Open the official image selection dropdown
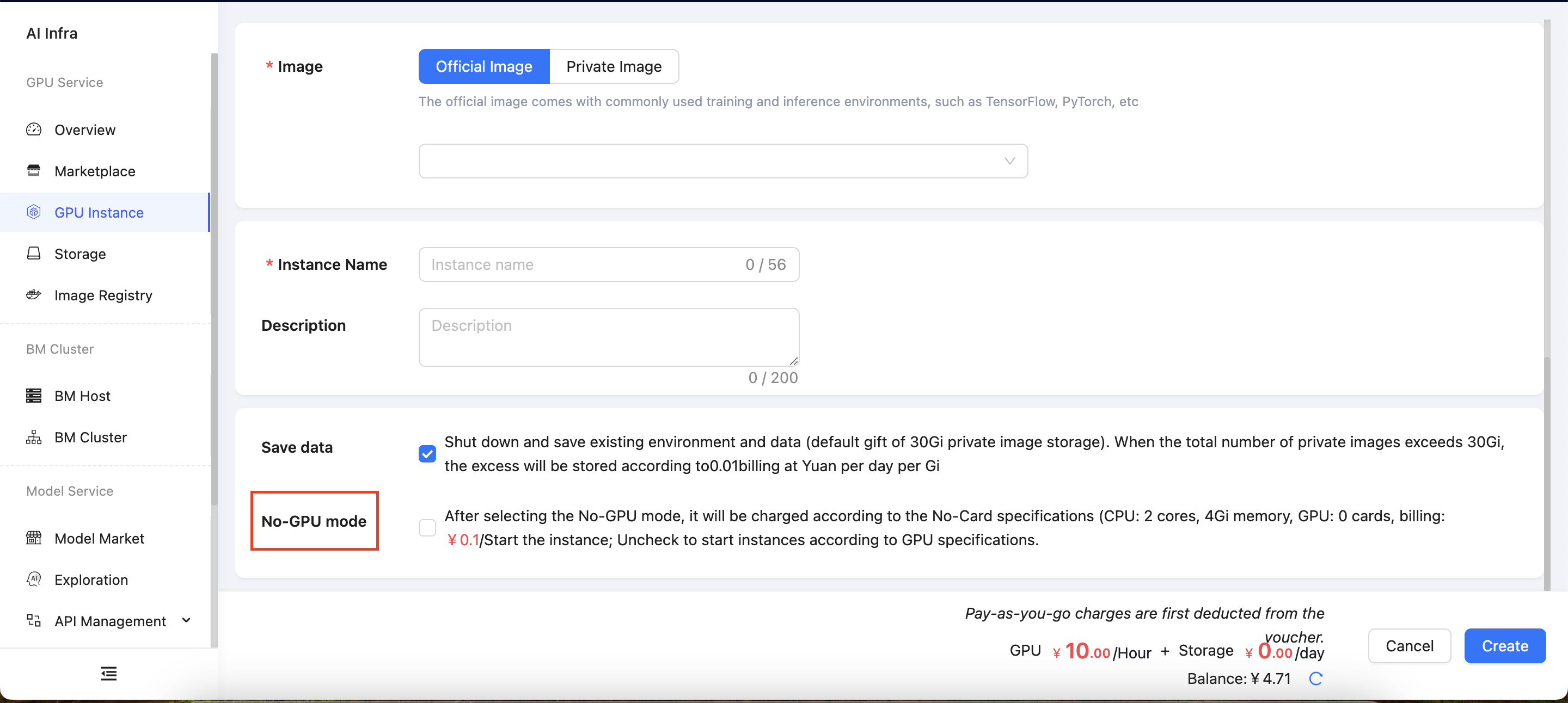1568x703 pixels. (x=723, y=161)
